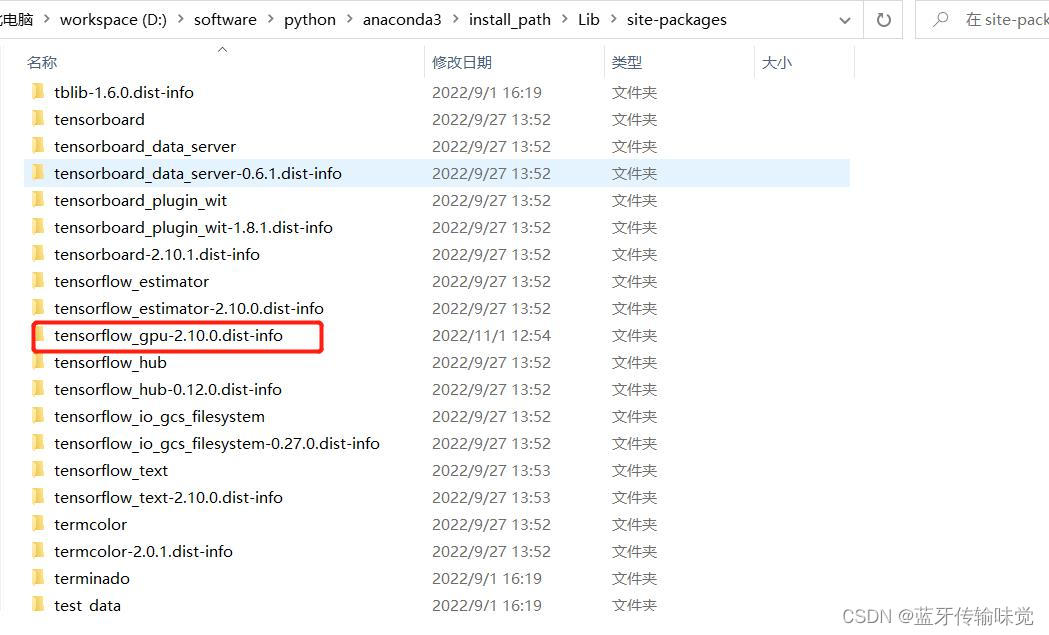Click folder icon of tensorflow_estimator-2.10.0.dist-info

tap(38, 308)
